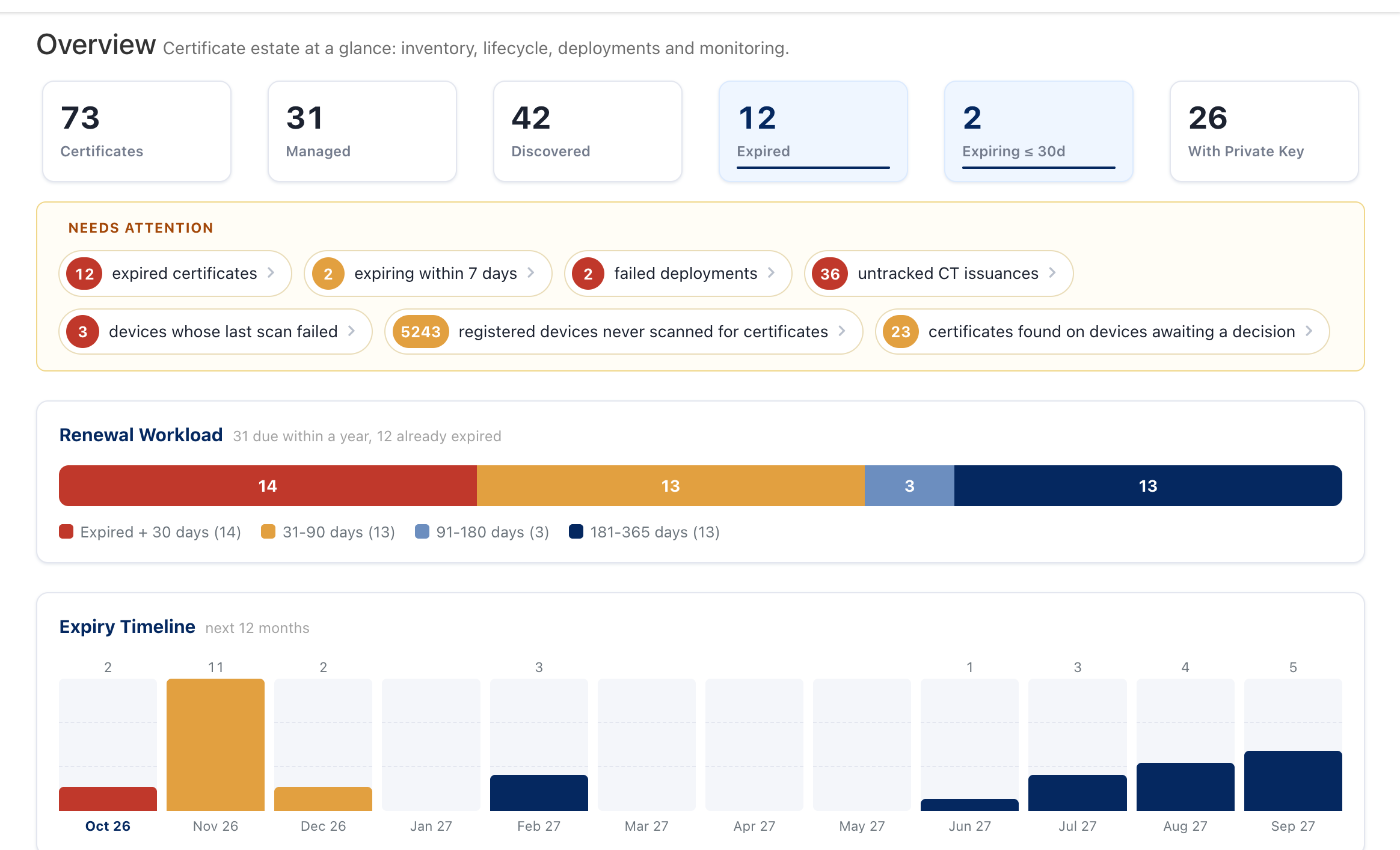This screenshot has height=850, width=1400.
Task: Click the May 27 month label
Action: click(x=862, y=826)
